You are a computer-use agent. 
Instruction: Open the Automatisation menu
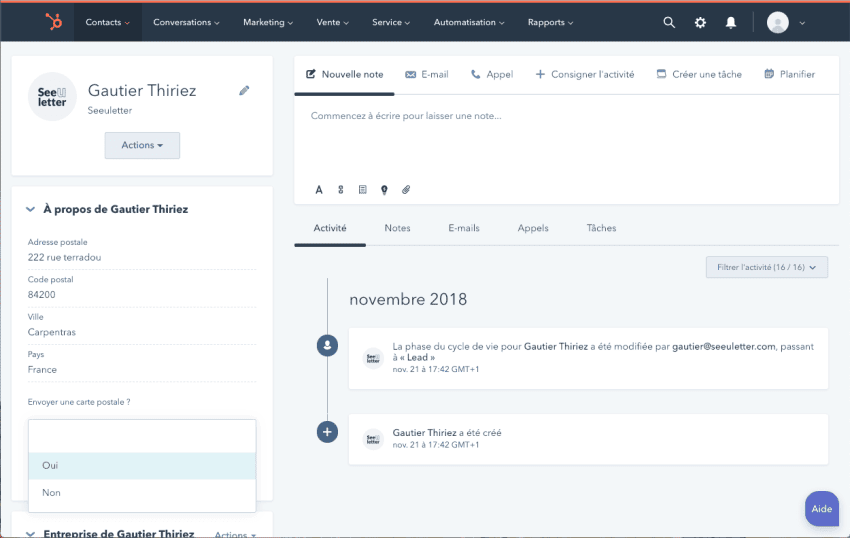pos(469,22)
